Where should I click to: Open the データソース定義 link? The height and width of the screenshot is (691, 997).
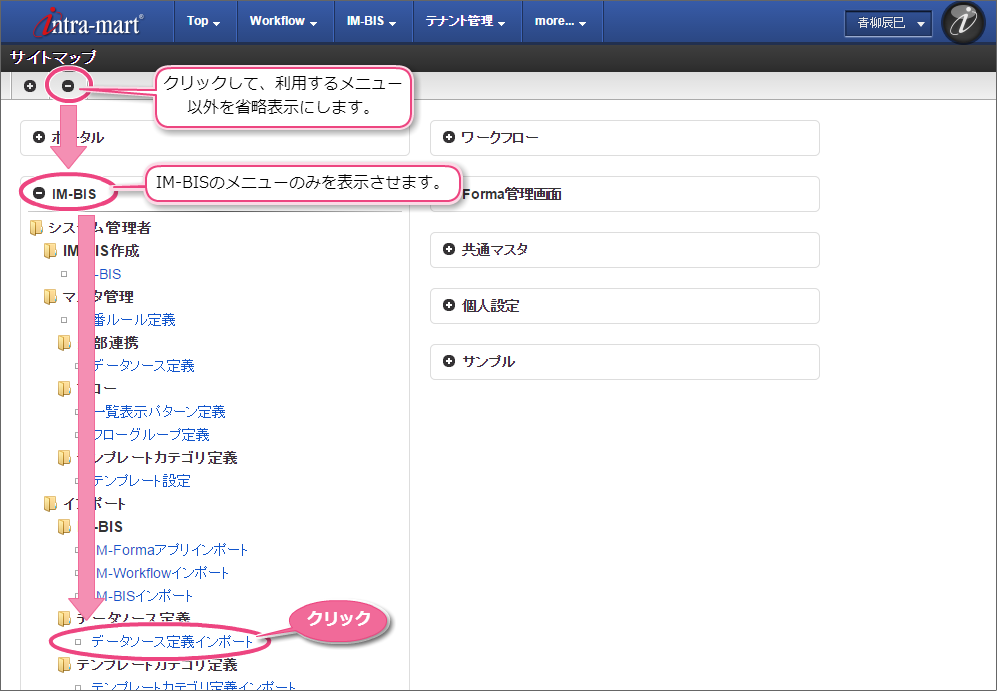click(144, 366)
